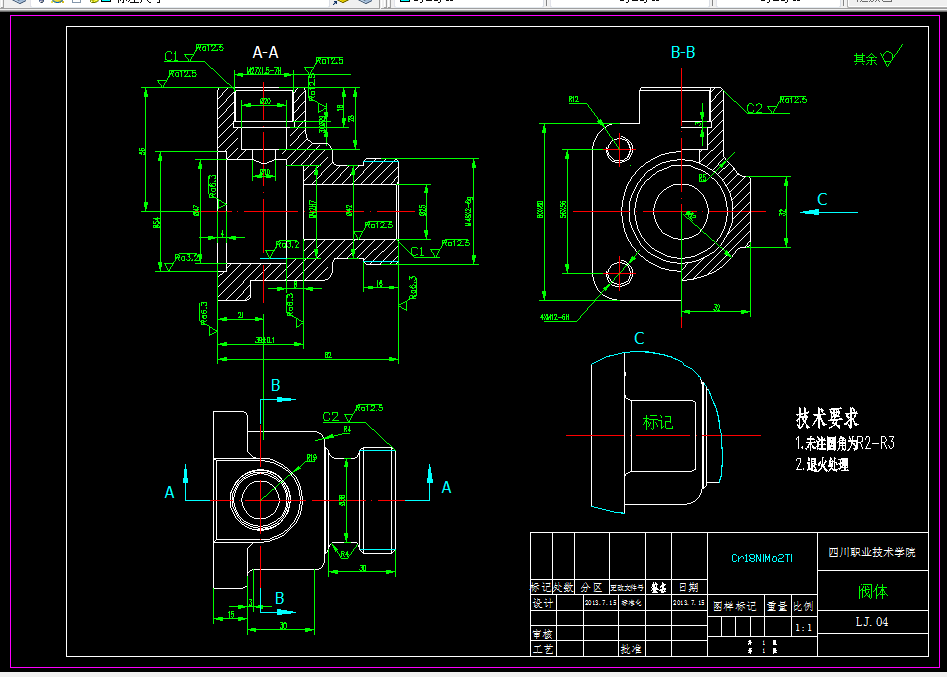Select the 审核 row label
This screenshot has width=947, height=677.
542,634
